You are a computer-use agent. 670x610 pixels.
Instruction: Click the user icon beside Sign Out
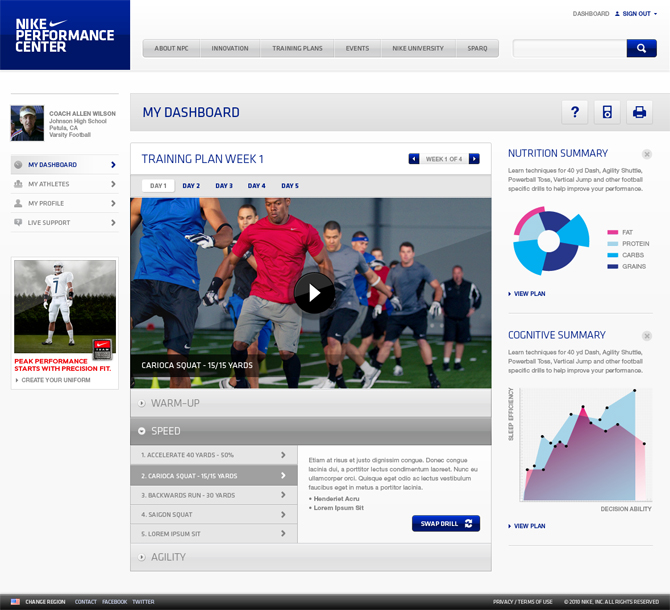[x=617, y=14]
